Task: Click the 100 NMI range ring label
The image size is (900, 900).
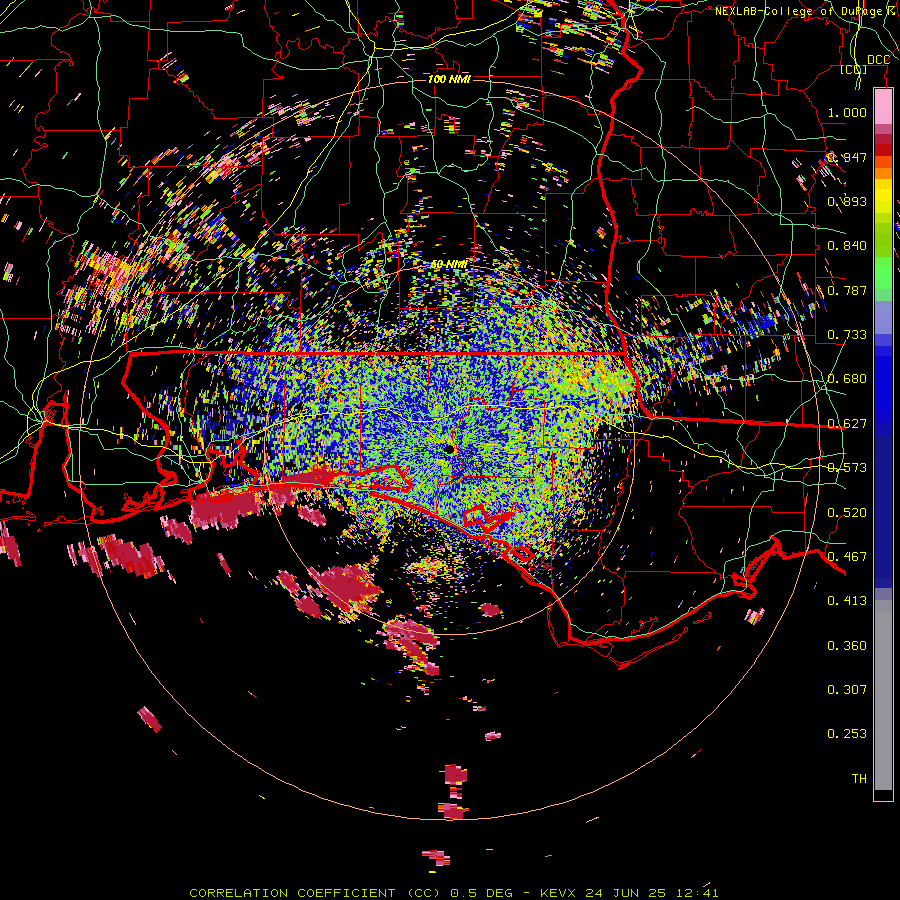Action: 449,79
